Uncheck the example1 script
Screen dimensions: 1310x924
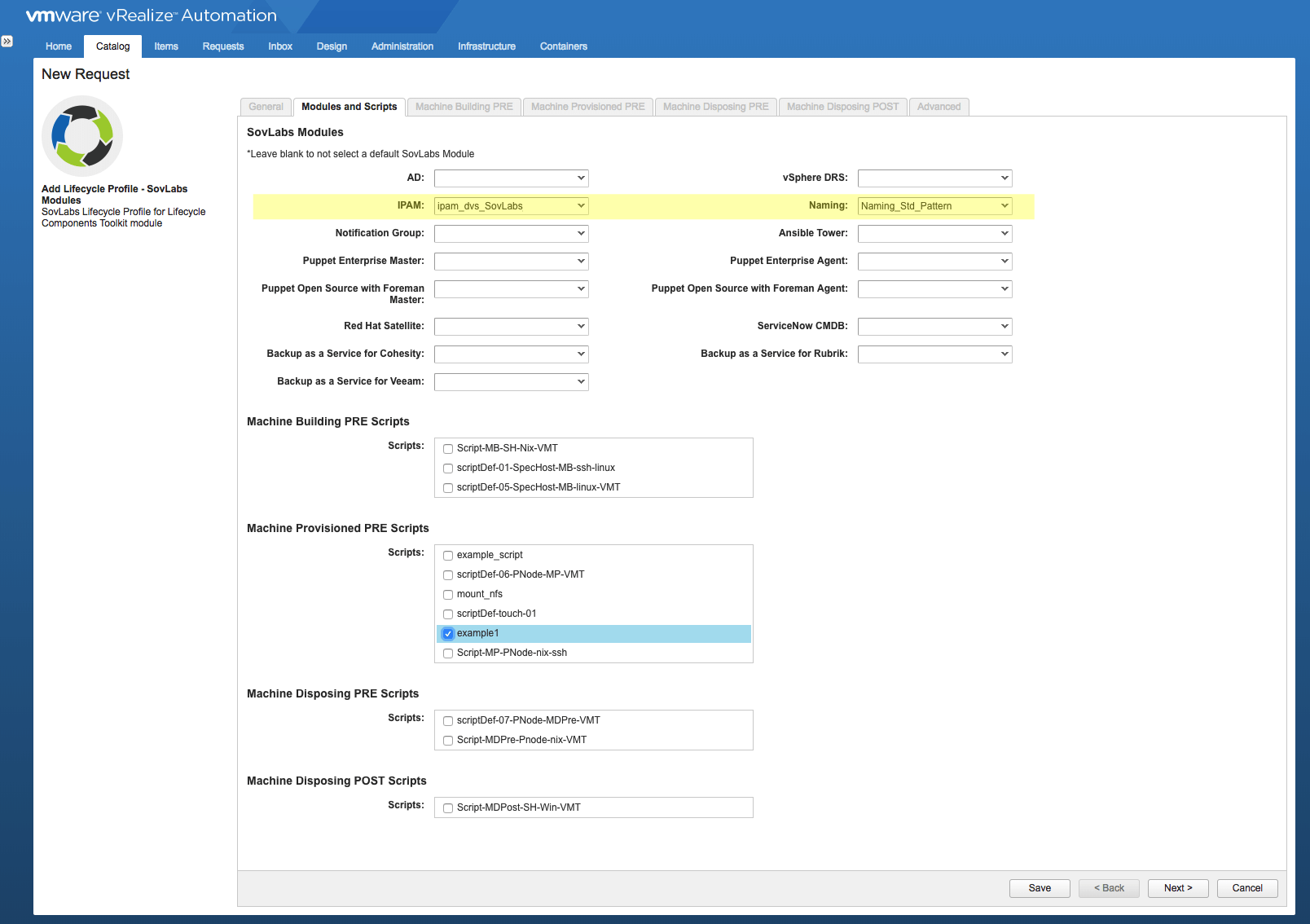click(448, 633)
